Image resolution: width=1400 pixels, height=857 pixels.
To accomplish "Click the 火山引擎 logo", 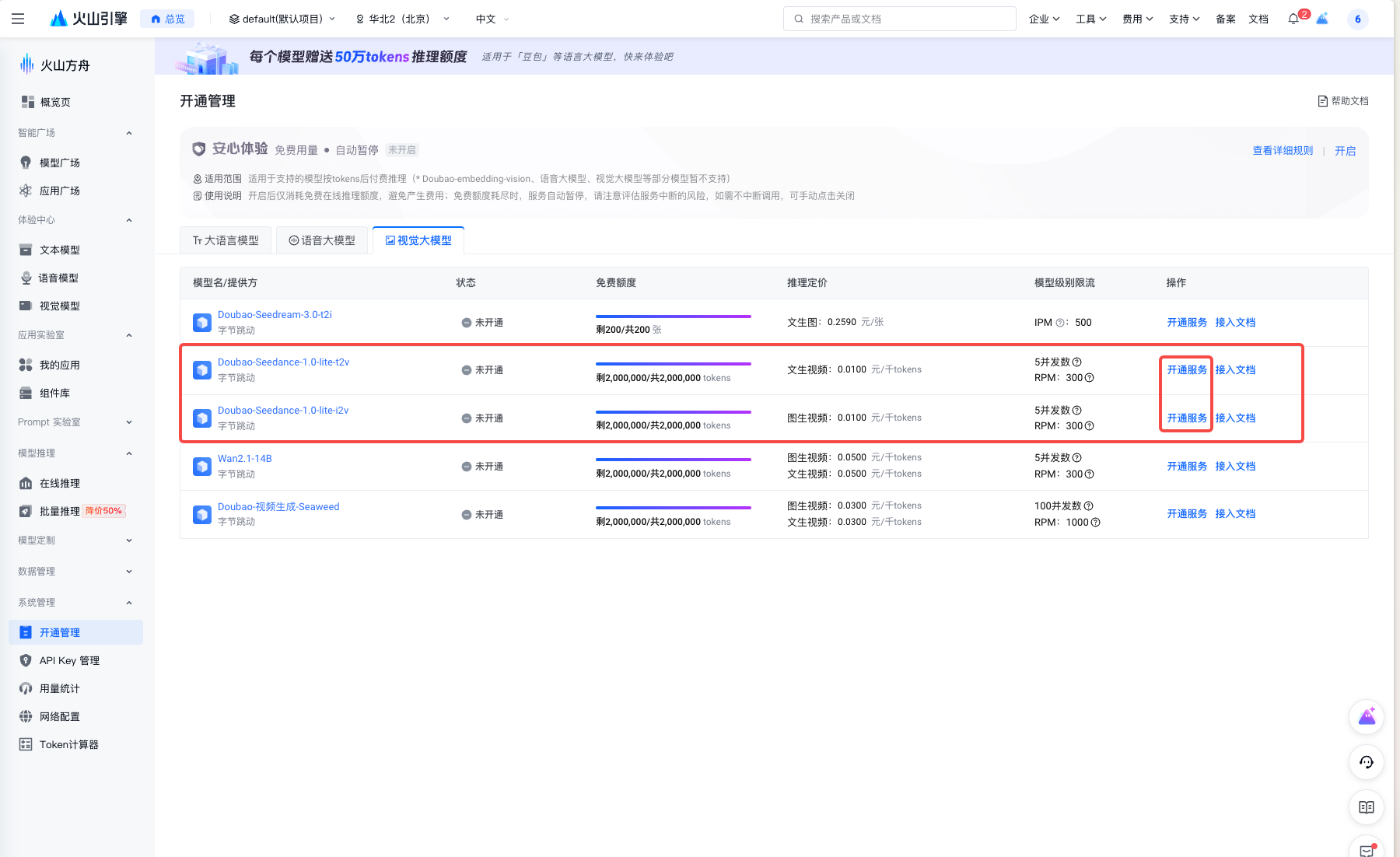I will click(x=88, y=19).
